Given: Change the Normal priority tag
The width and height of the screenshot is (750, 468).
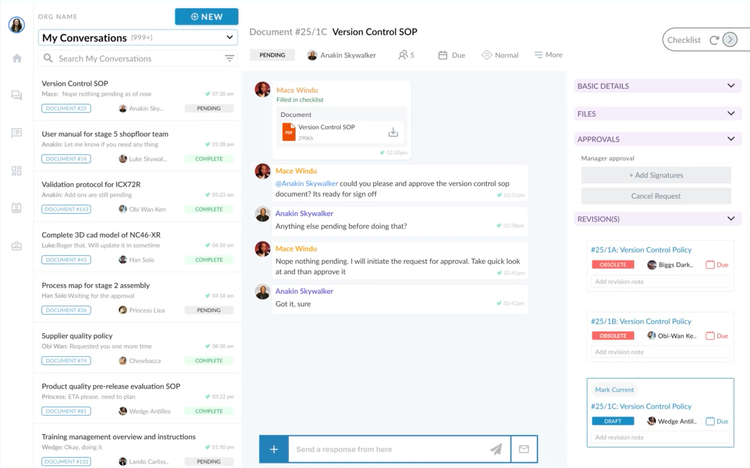Looking at the screenshot, I should point(500,55).
